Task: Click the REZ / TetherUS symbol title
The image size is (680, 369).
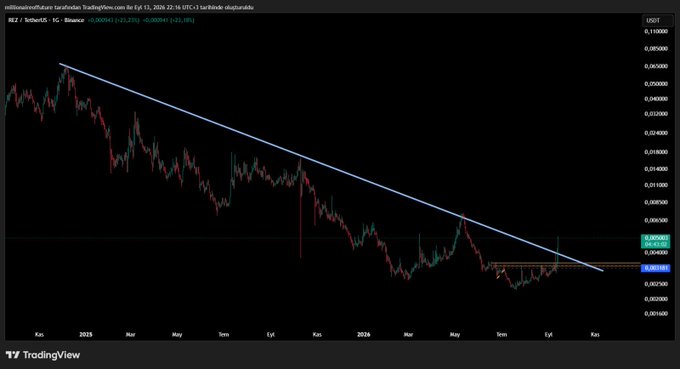Action: click(46, 20)
